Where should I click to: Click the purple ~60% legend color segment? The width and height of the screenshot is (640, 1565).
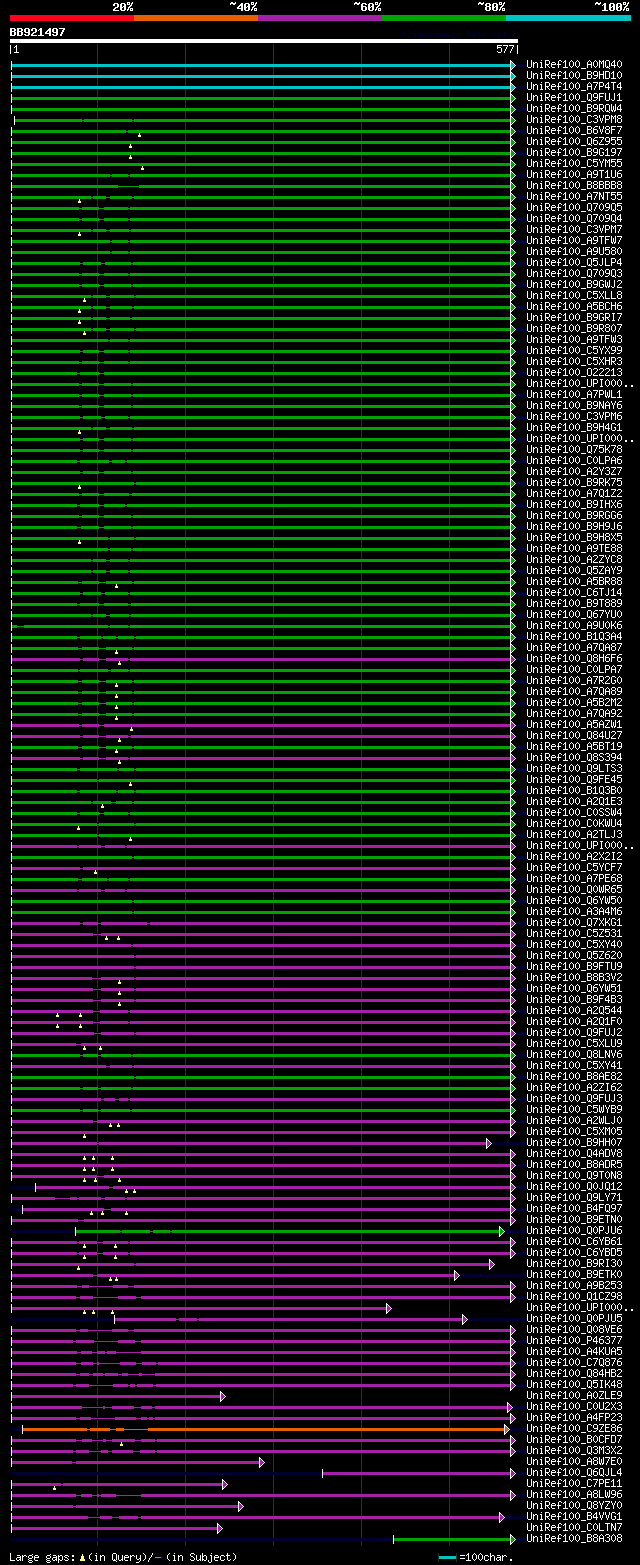(x=320, y=18)
